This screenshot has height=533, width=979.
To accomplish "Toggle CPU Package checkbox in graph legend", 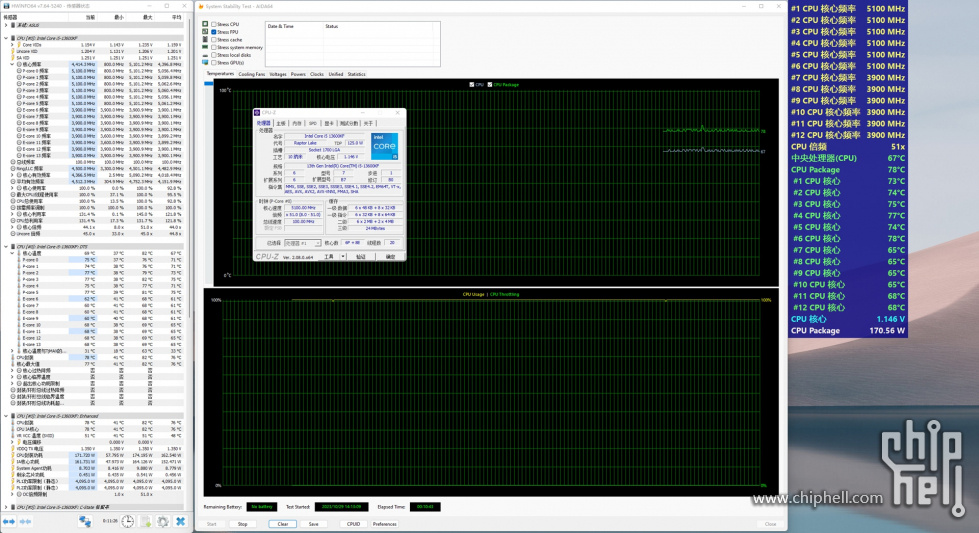I will [x=490, y=84].
